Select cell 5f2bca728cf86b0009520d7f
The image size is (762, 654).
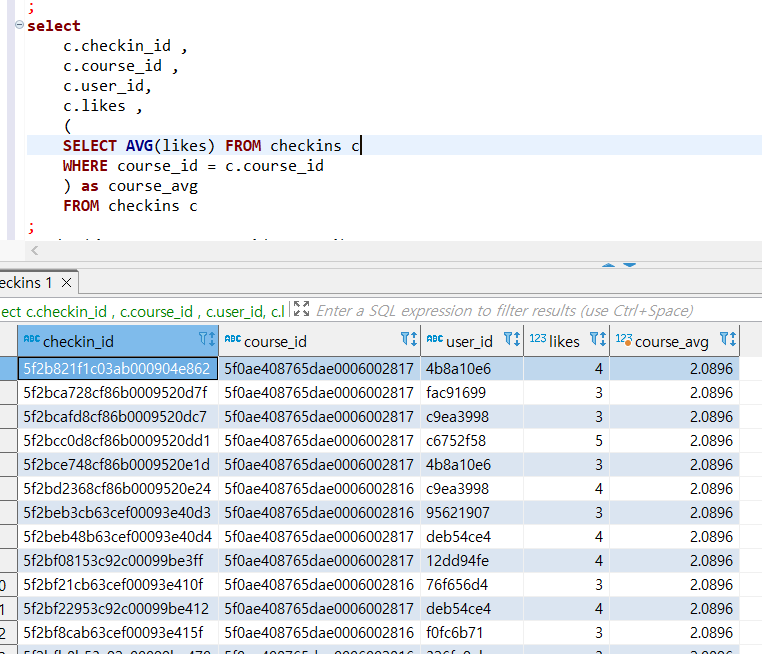click(x=118, y=393)
